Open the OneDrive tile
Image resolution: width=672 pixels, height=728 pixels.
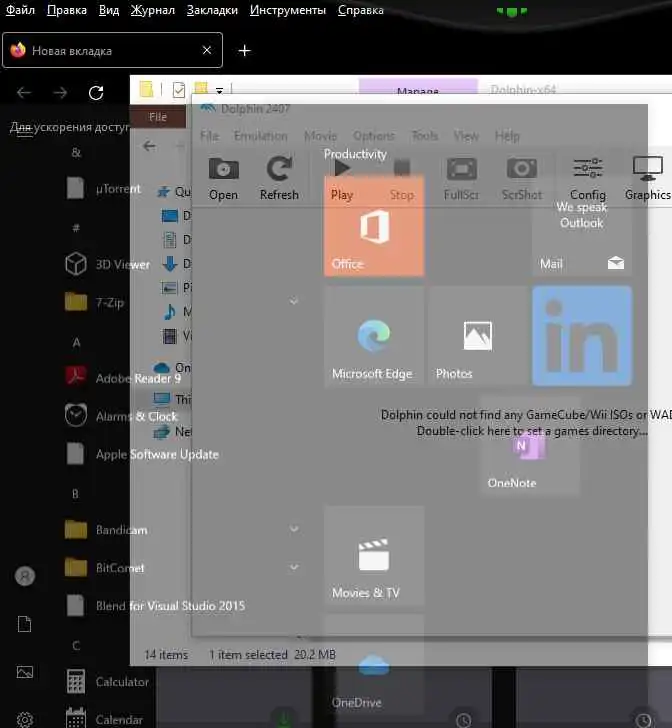[374, 665]
